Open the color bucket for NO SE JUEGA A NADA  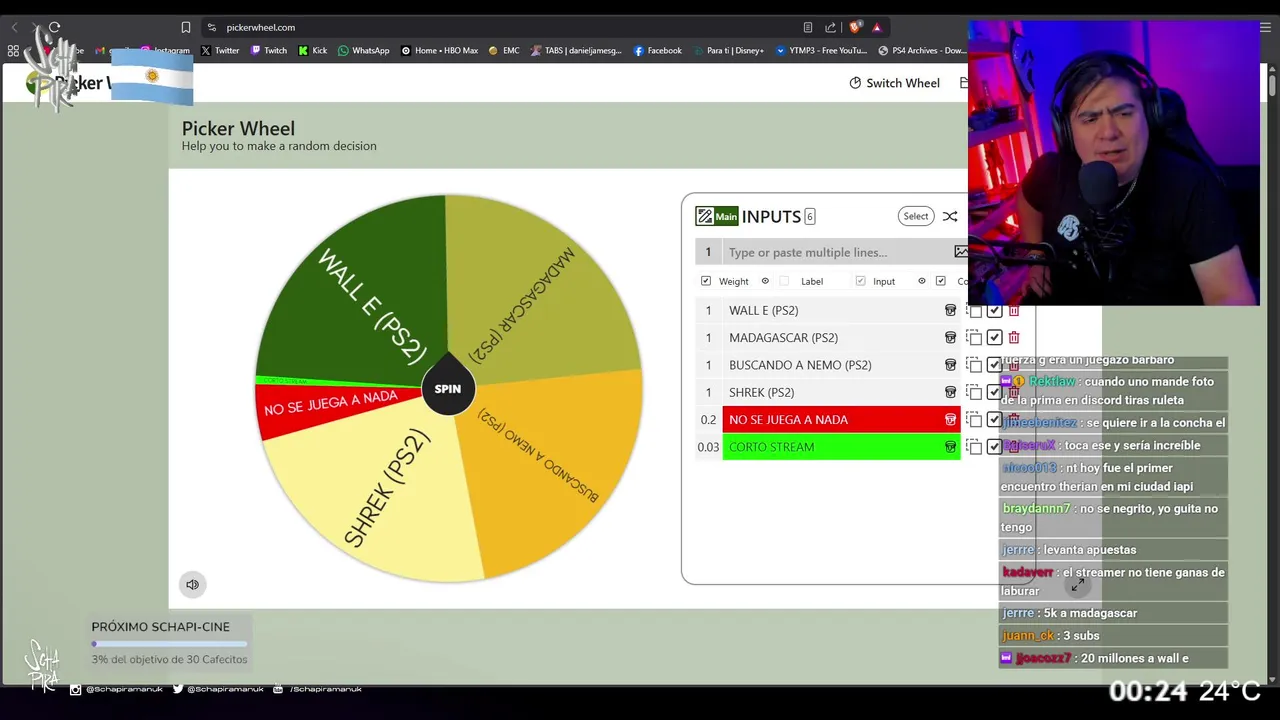click(x=950, y=420)
